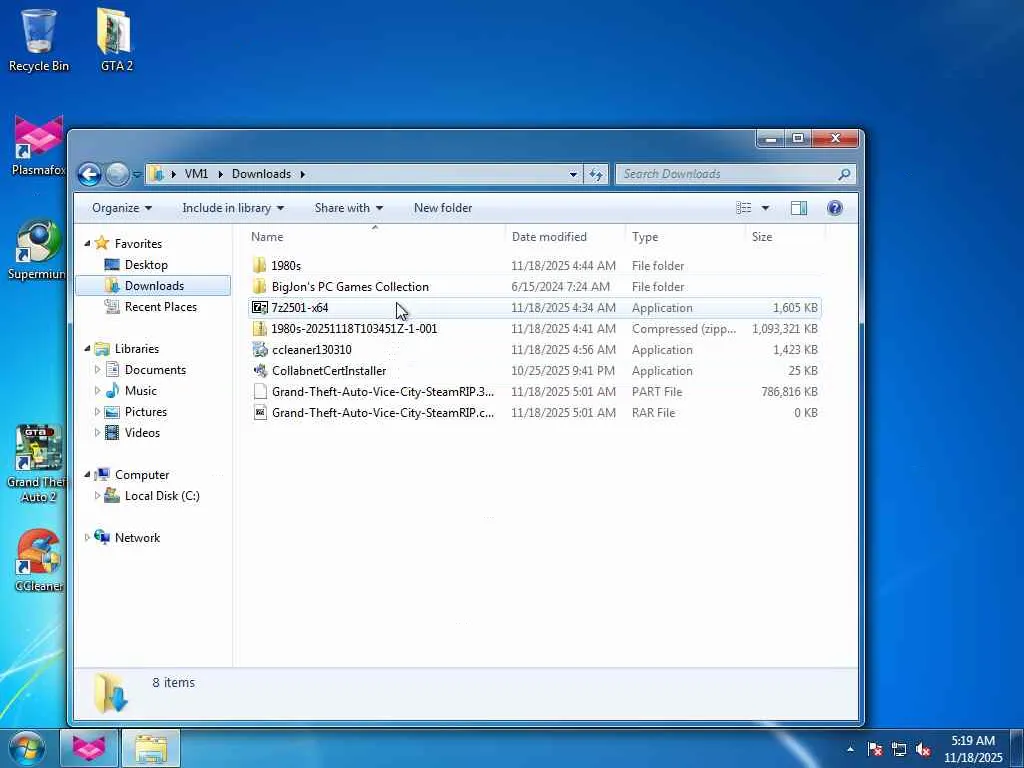Open the address bar history dropdown

(x=573, y=174)
